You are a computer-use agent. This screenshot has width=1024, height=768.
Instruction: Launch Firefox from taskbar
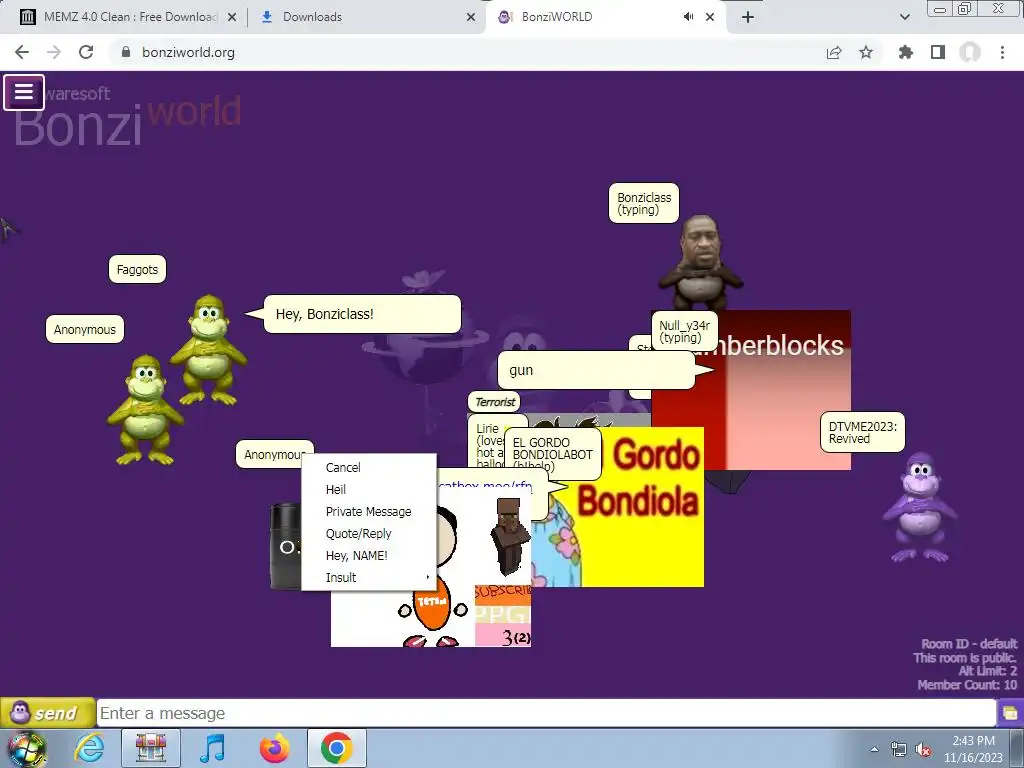point(274,748)
